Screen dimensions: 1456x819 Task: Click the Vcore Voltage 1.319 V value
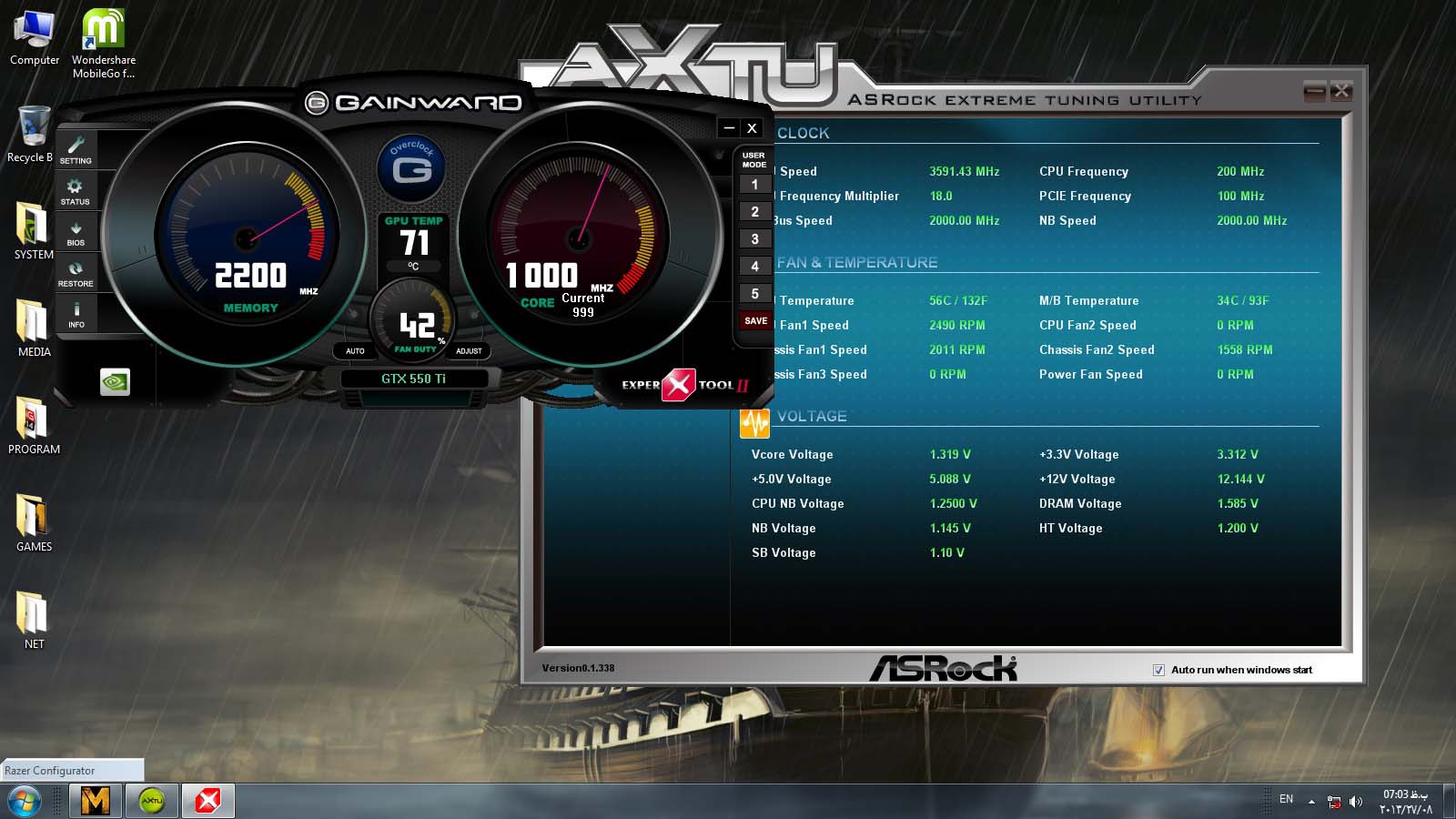coord(950,454)
